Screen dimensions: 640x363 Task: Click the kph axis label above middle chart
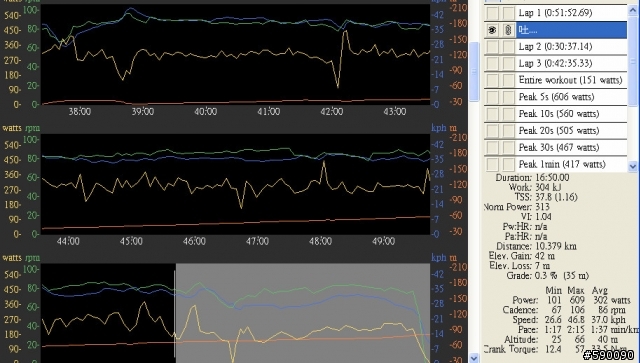click(x=439, y=128)
